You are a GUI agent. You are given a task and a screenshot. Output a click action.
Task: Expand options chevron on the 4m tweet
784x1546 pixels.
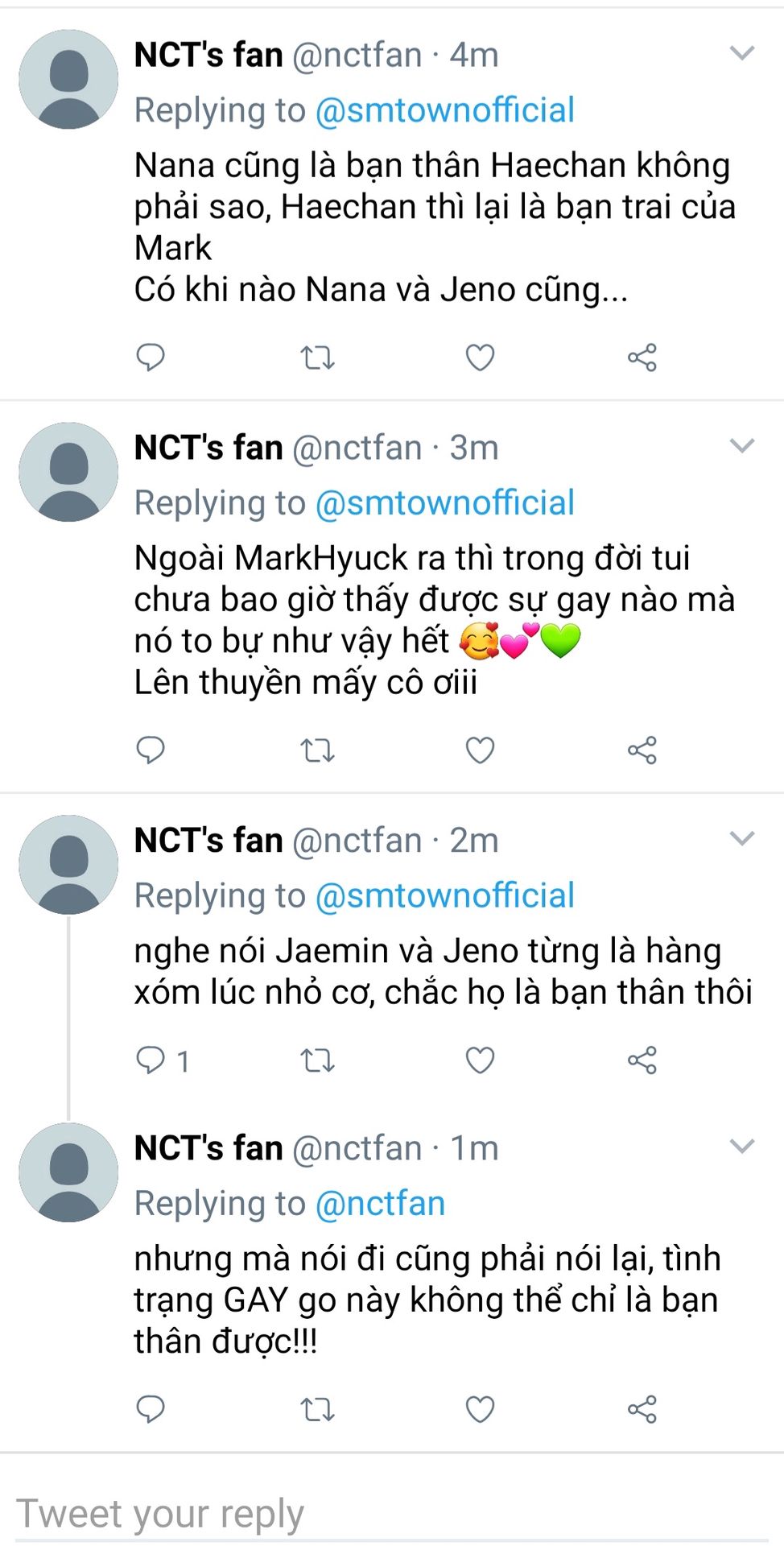(741, 53)
